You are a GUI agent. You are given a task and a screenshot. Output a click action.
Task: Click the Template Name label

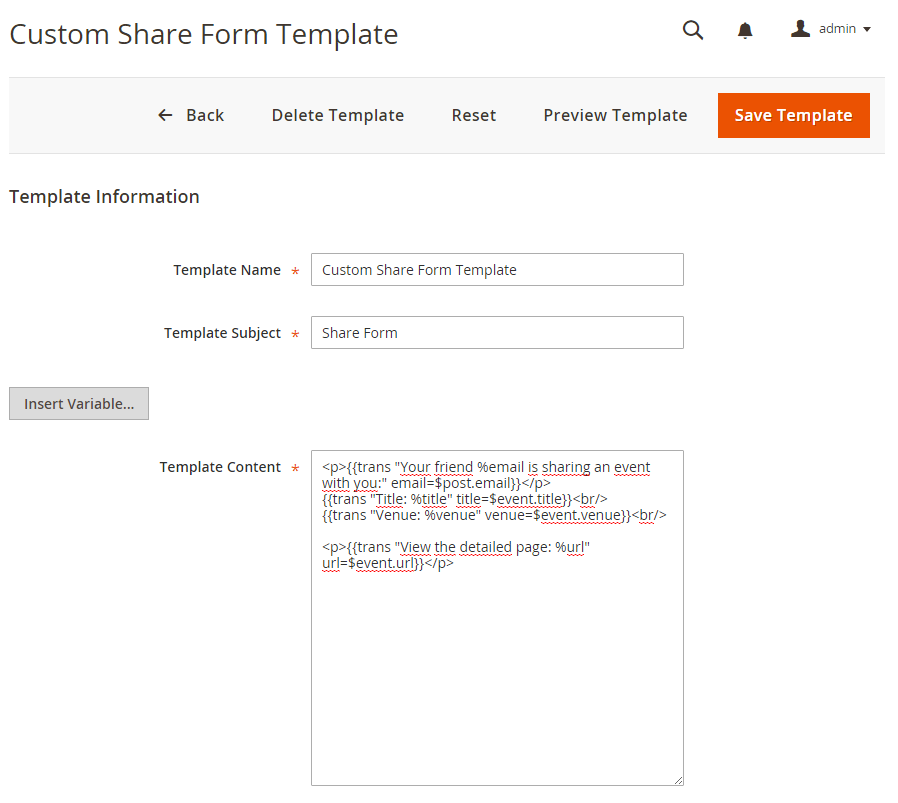[227, 270]
